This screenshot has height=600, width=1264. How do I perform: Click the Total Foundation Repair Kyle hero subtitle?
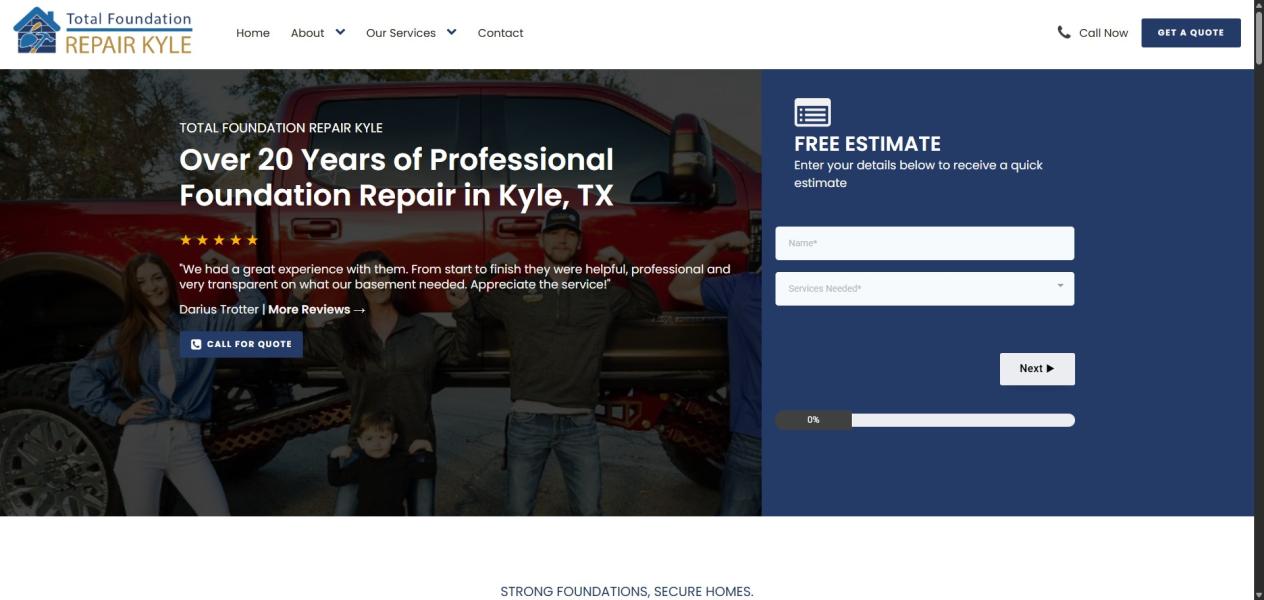point(281,128)
